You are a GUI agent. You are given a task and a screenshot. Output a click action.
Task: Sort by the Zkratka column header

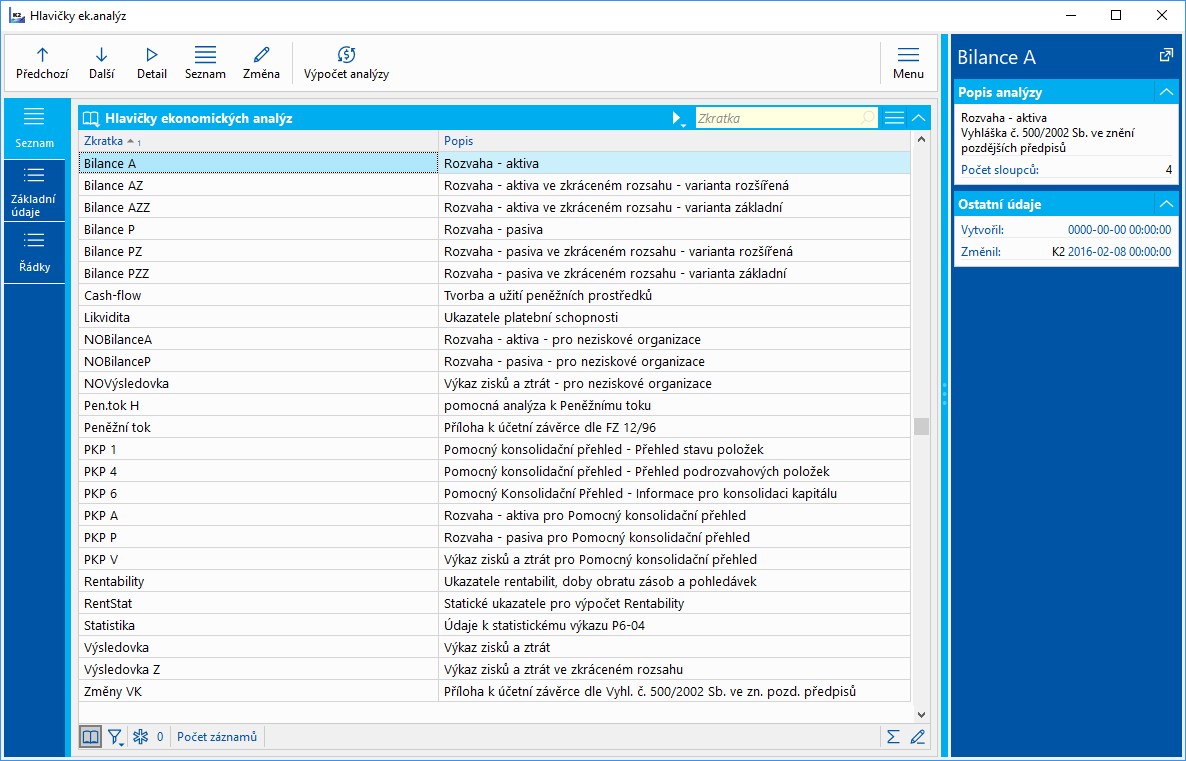[x=258, y=141]
